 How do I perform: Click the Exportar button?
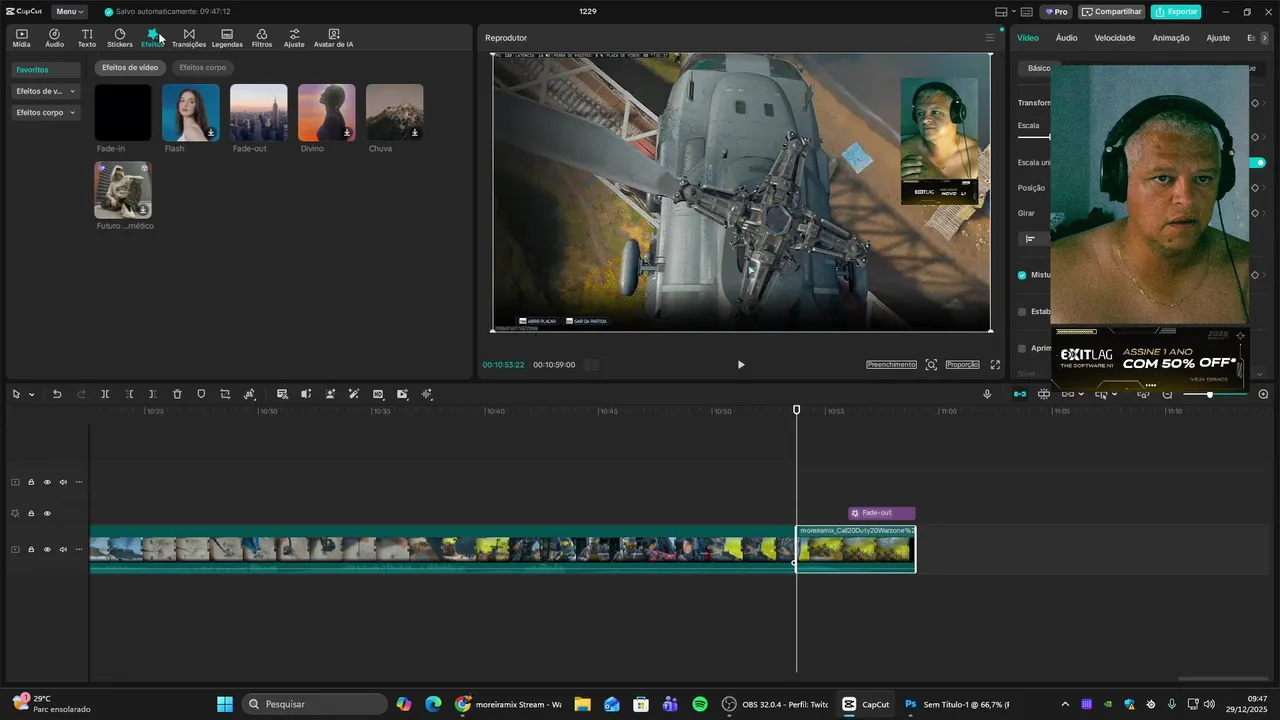pyautogui.click(x=1176, y=12)
